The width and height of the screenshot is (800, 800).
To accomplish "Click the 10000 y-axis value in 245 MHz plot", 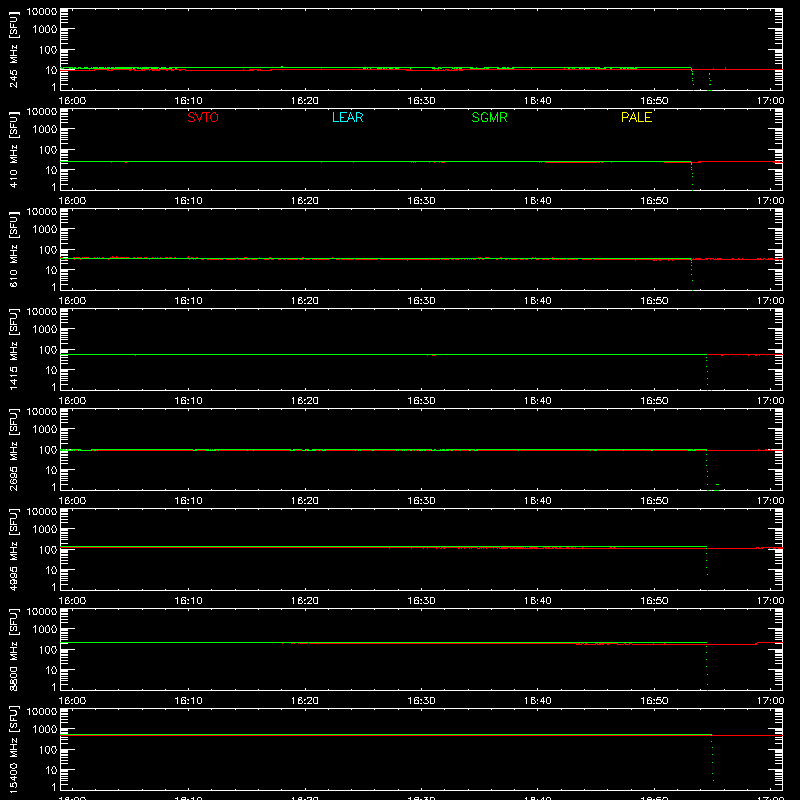I will [x=42, y=12].
